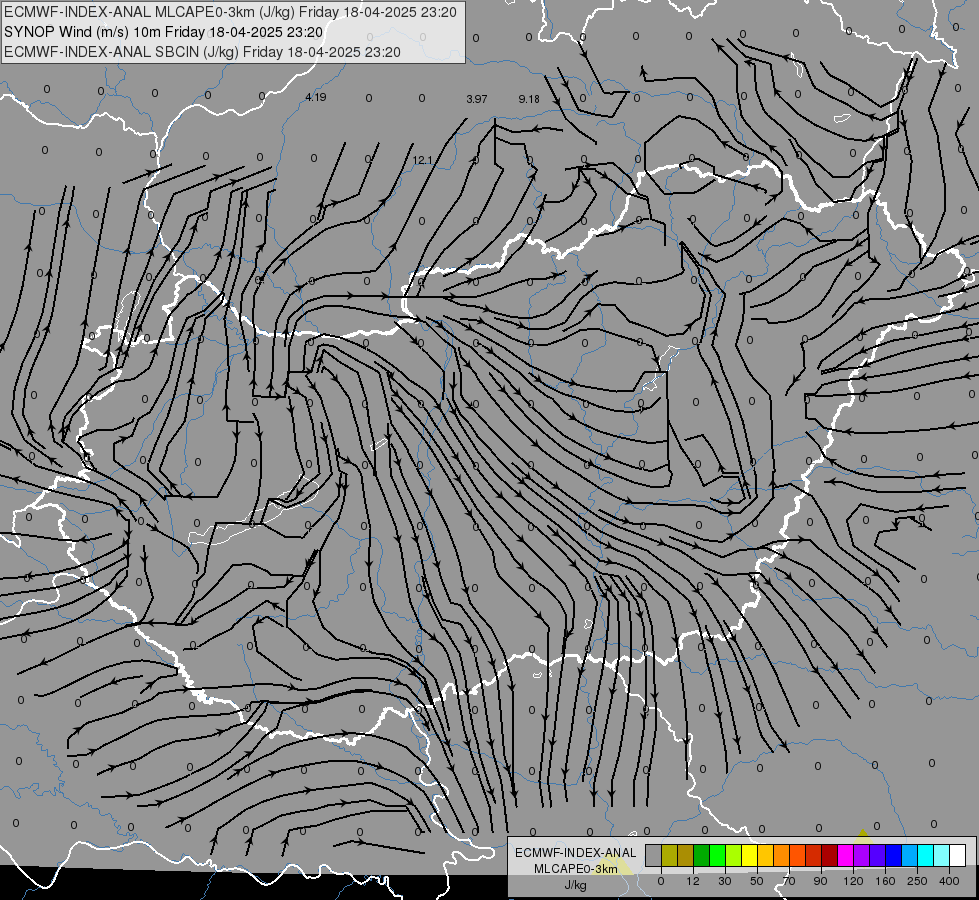The width and height of the screenshot is (979, 900).
Task: Click the legend tick label 50
Action: [757, 881]
